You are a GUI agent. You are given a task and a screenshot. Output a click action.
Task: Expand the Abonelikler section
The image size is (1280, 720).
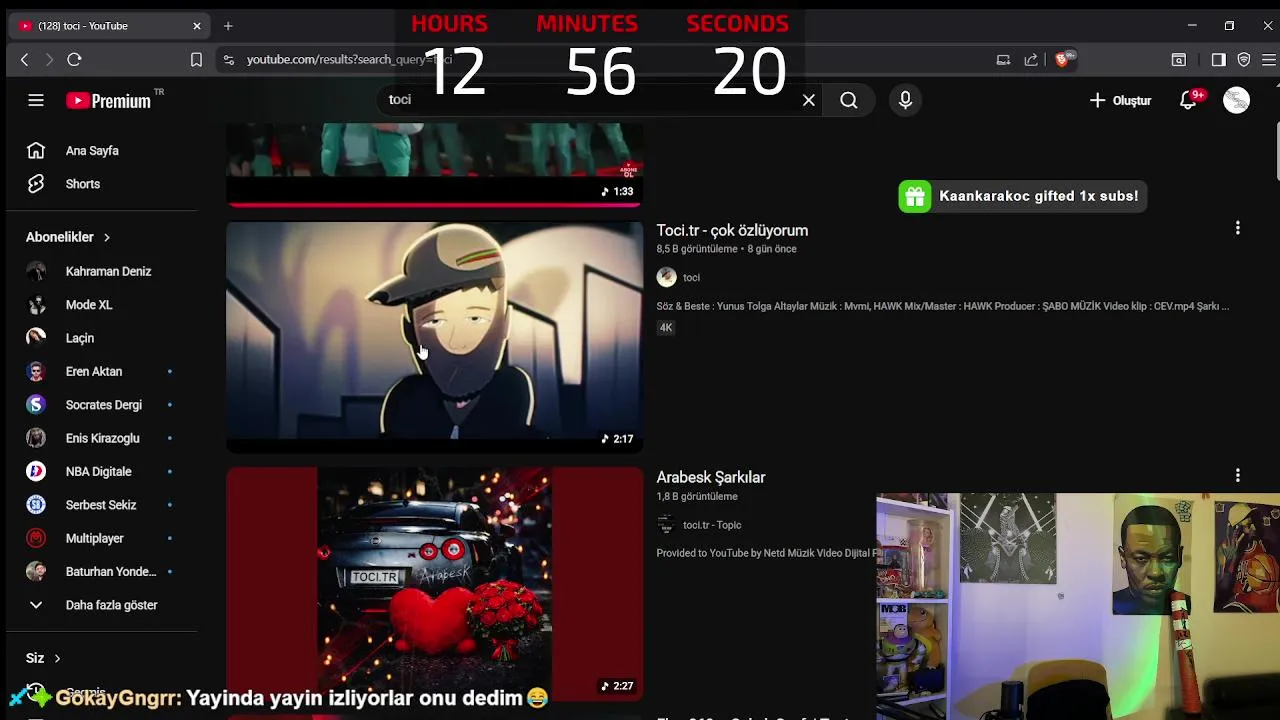point(68,237)
